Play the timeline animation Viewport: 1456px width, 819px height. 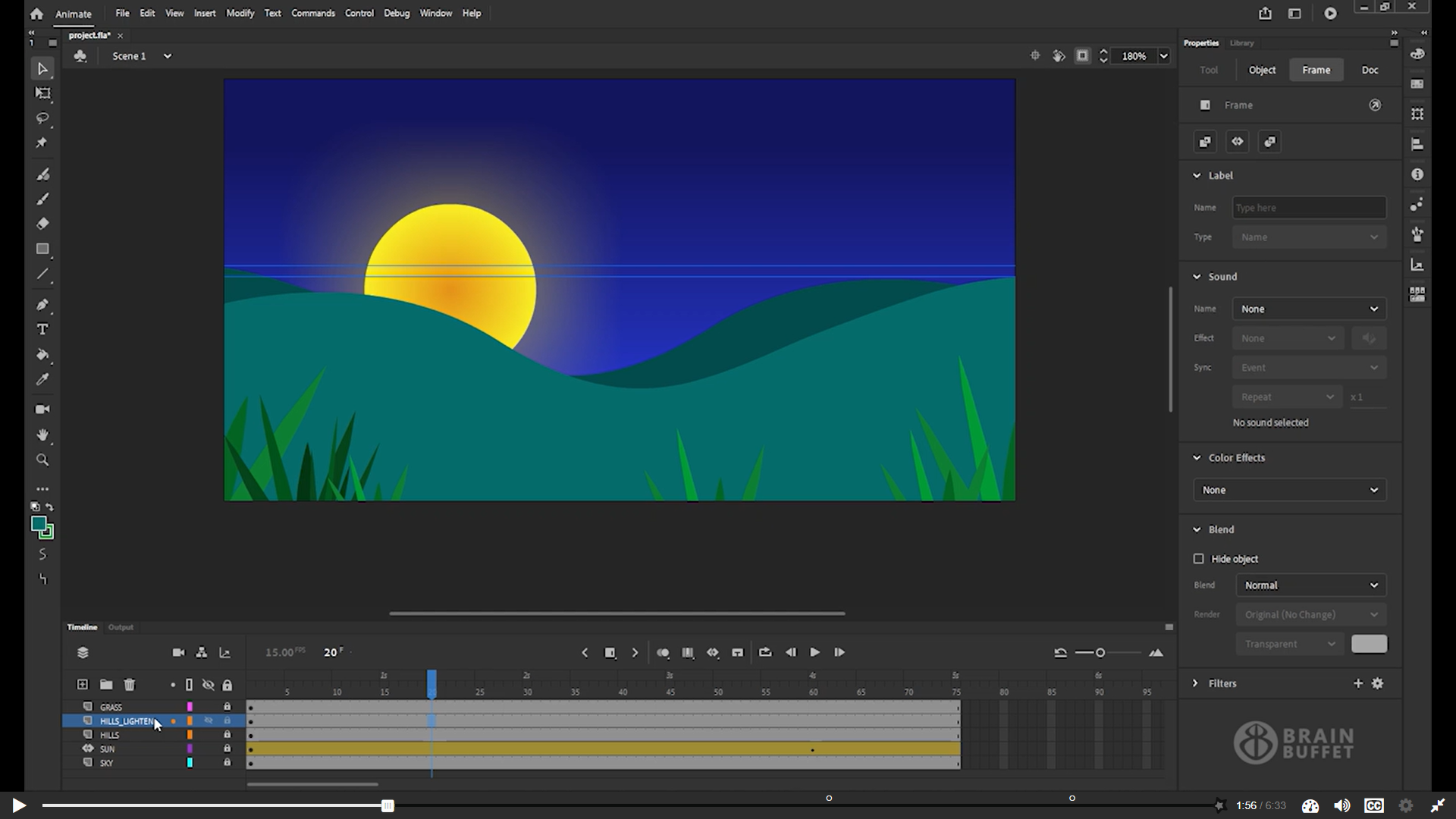814,652
